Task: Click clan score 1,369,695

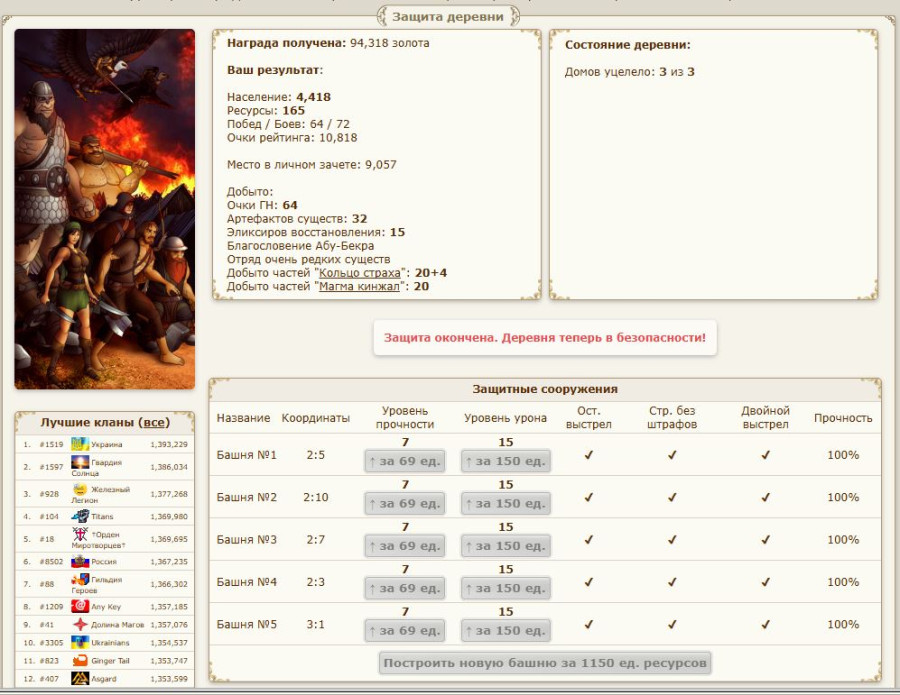Action: click(169, 539)
